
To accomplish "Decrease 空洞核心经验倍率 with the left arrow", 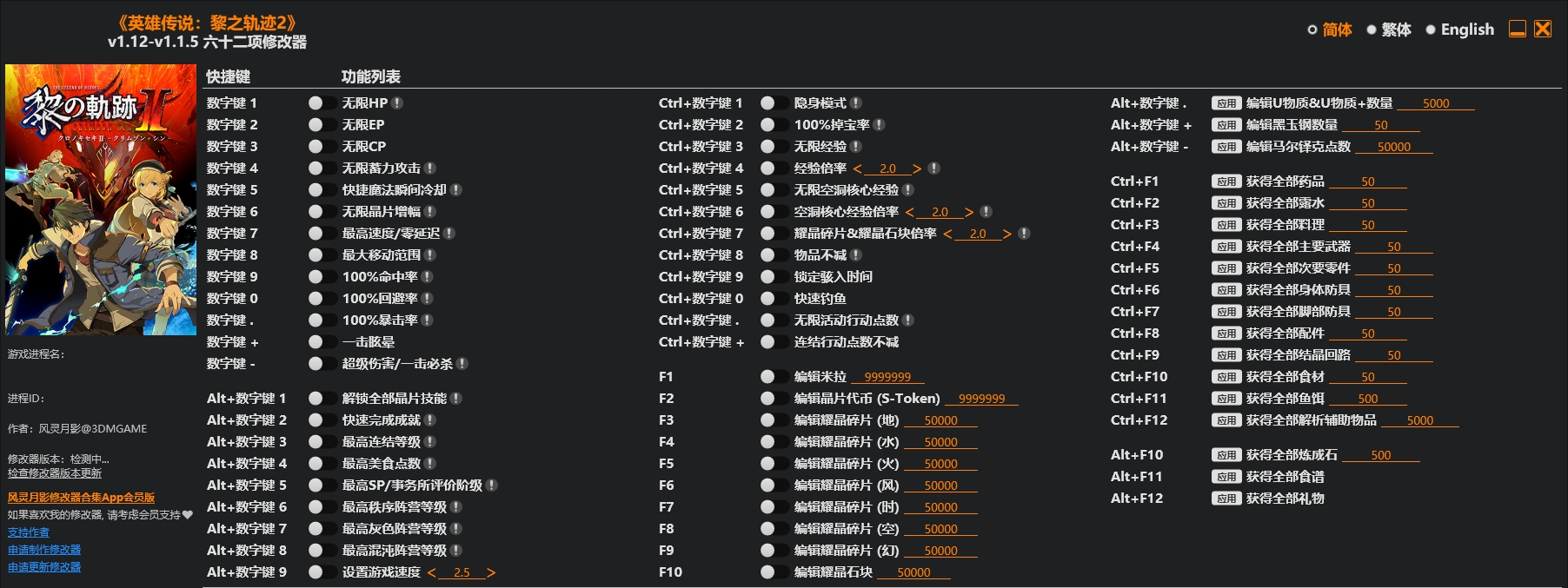I will (x=910, y=212).
